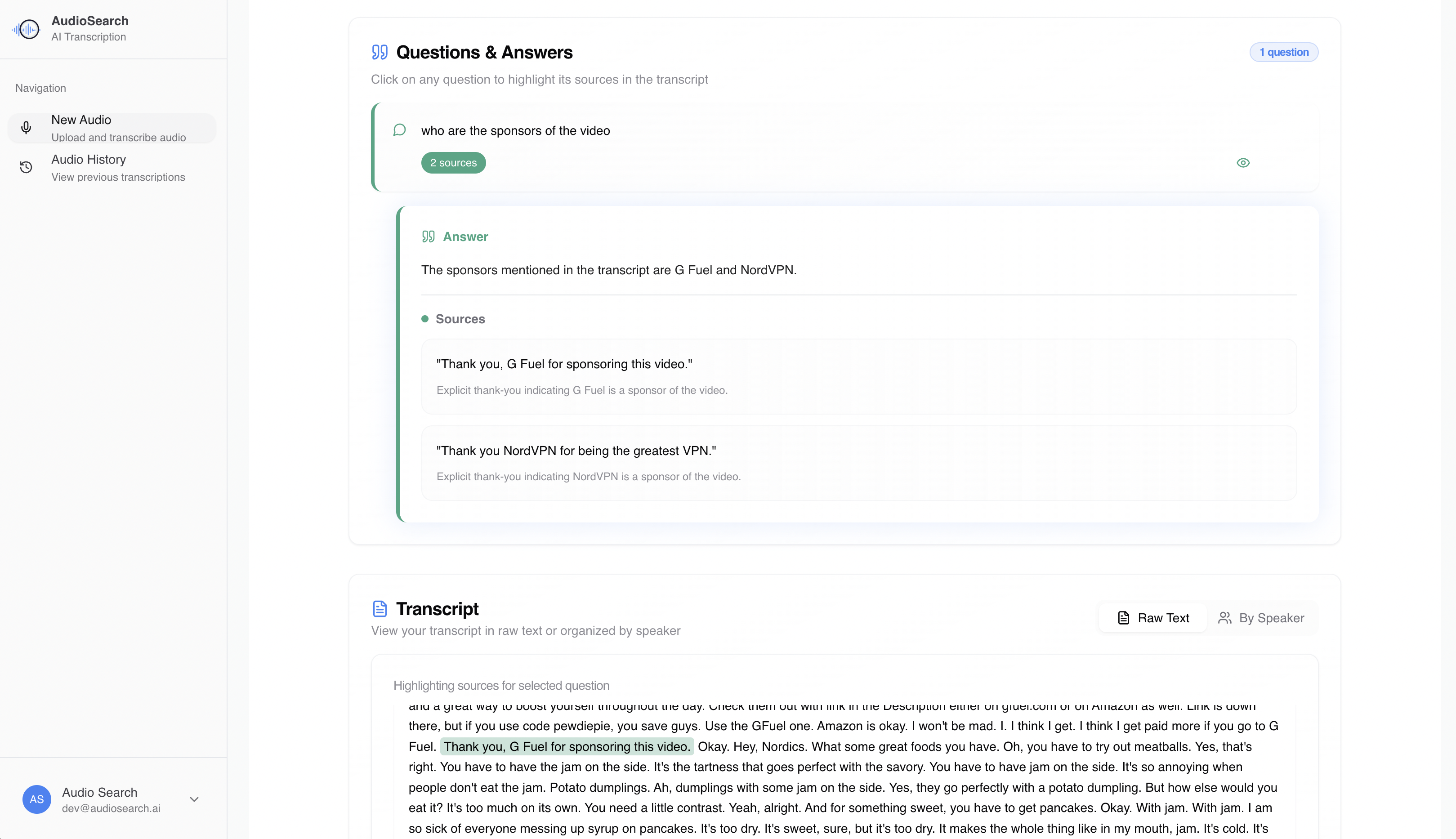Click the highlighted G Fuel sentence in transcript
The height and width of the screenshot is (839, 1456).
point(567,747)
